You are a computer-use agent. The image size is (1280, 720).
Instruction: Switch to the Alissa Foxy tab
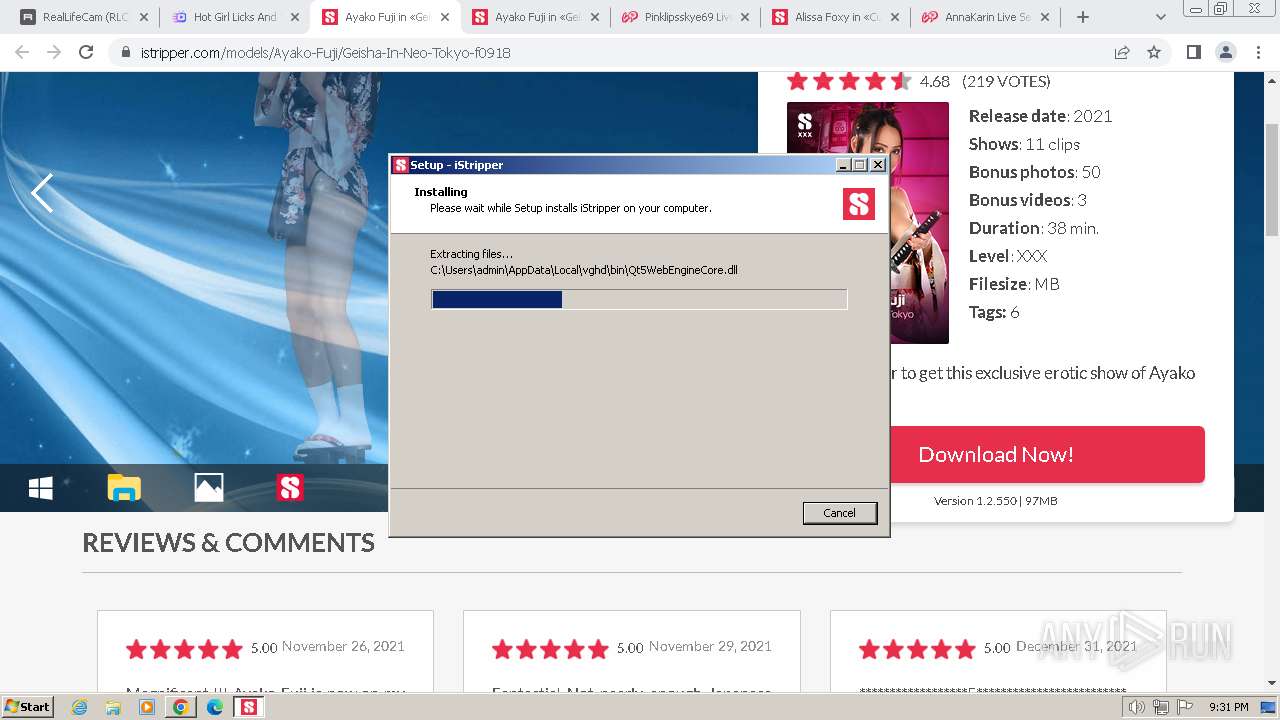click(x=836, y=17)
